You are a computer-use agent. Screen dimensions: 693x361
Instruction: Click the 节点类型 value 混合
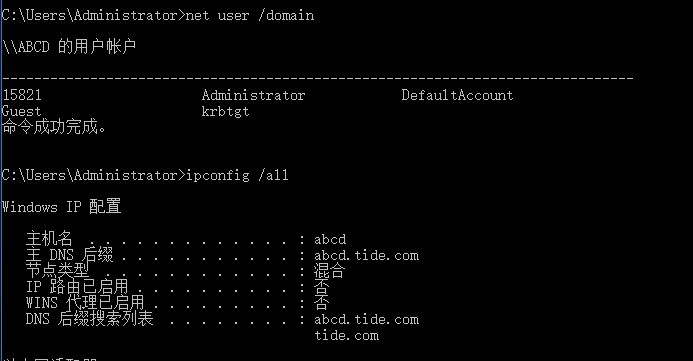[x=329, y=270]
